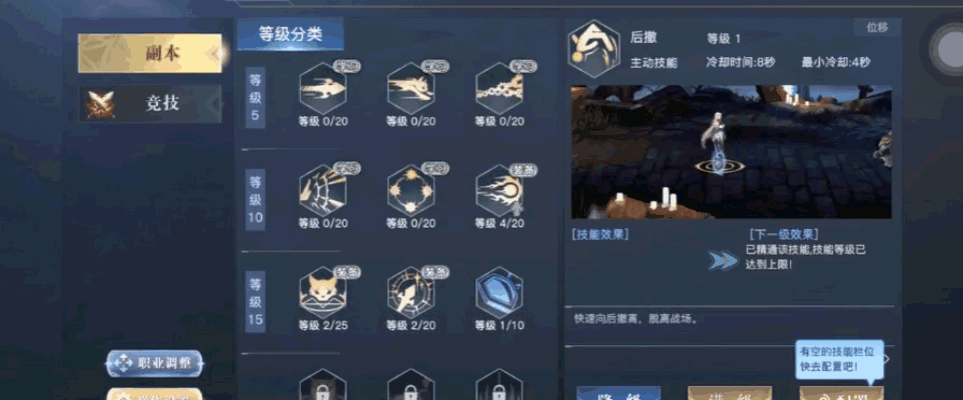Switch to the 竞技 skill set tab
Viewport: 963px width, 400px height.
coord(150,103)
